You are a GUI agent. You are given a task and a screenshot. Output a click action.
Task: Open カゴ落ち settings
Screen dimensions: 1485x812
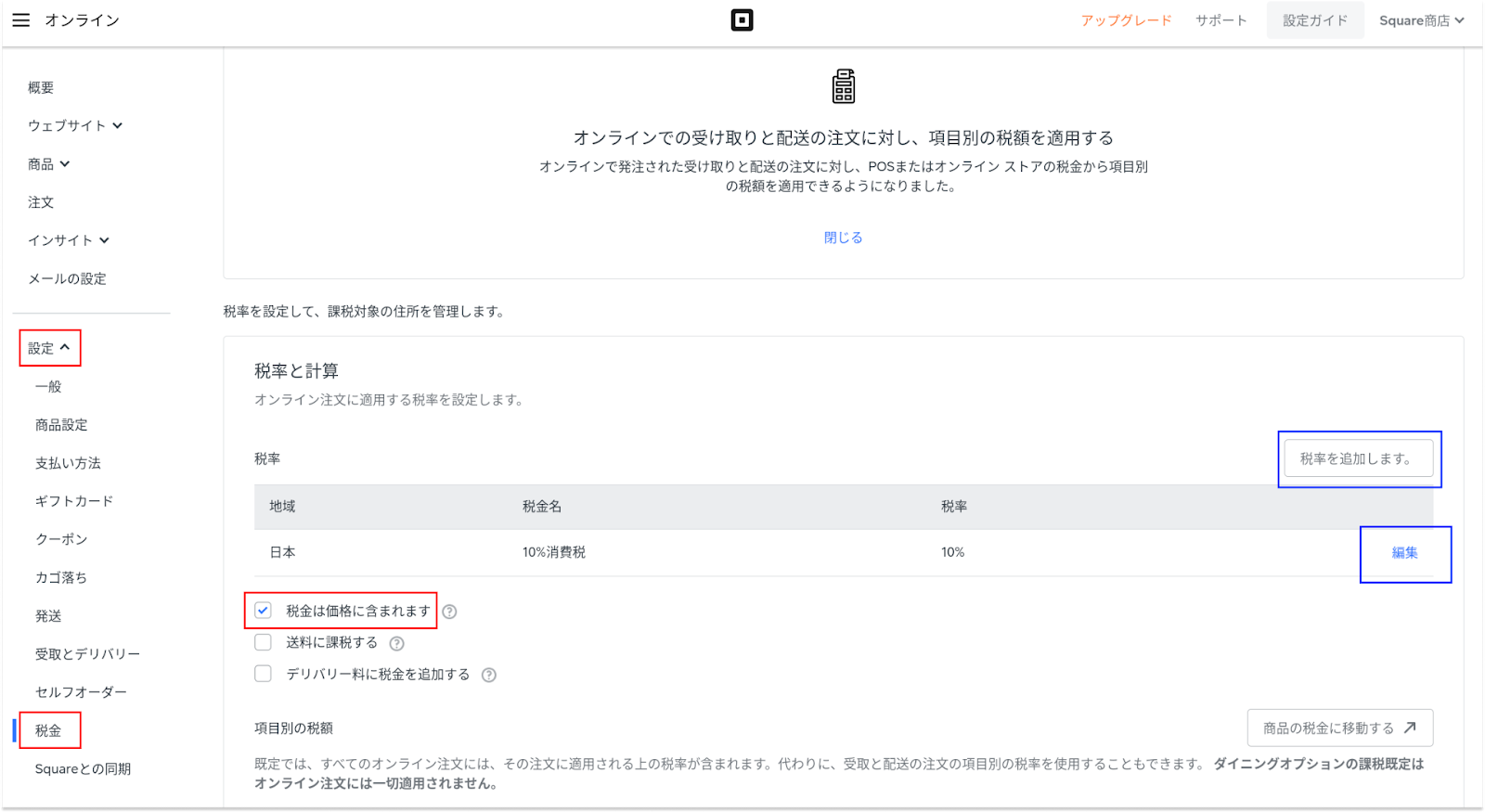pyautogui.click(x=61, y=577)
